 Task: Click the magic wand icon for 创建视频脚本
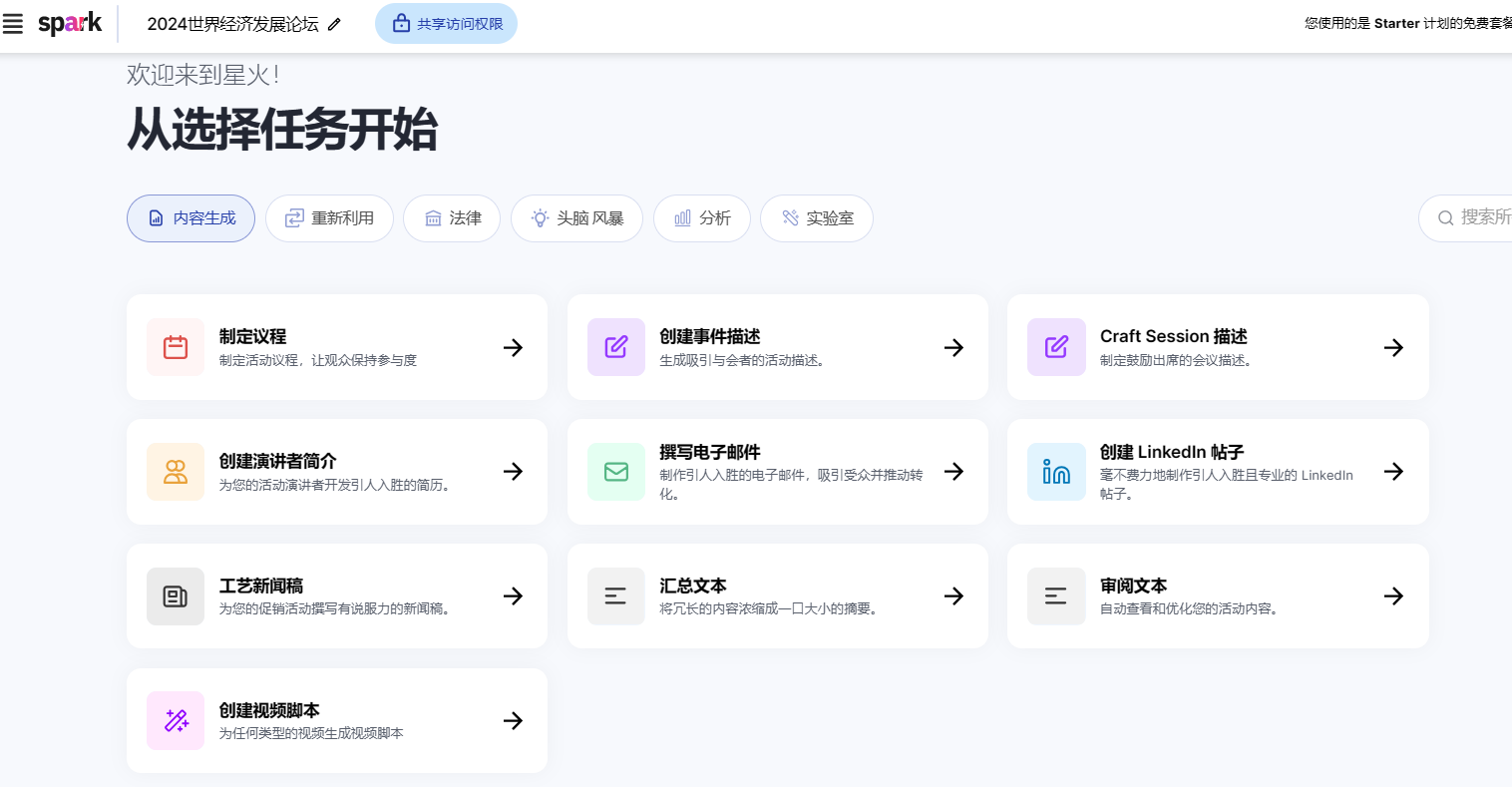coord(176,720)
